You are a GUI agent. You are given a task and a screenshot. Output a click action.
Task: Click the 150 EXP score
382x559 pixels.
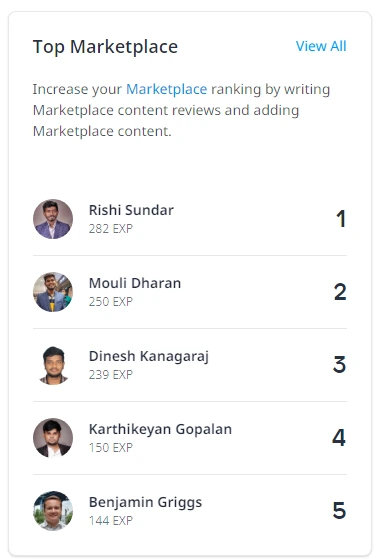pos(110,447)
